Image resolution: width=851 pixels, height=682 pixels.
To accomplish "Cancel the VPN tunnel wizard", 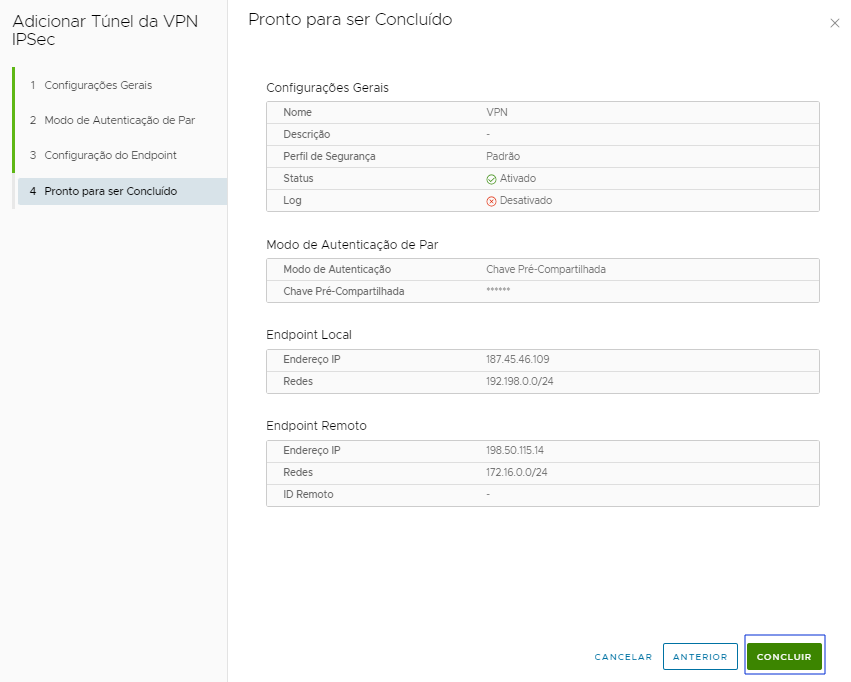I will (623, 656).
